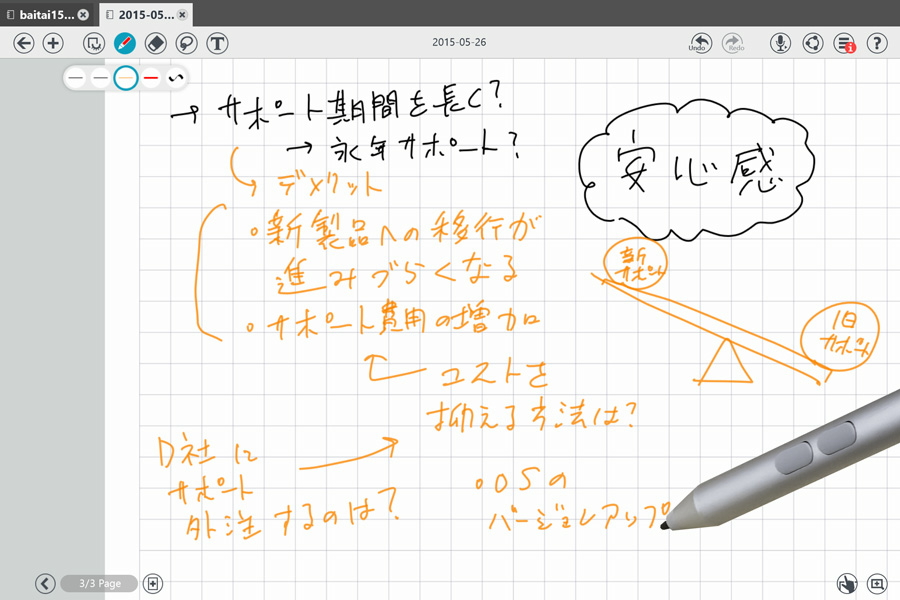Close the 2015-05 note tab

pos(183,15)
